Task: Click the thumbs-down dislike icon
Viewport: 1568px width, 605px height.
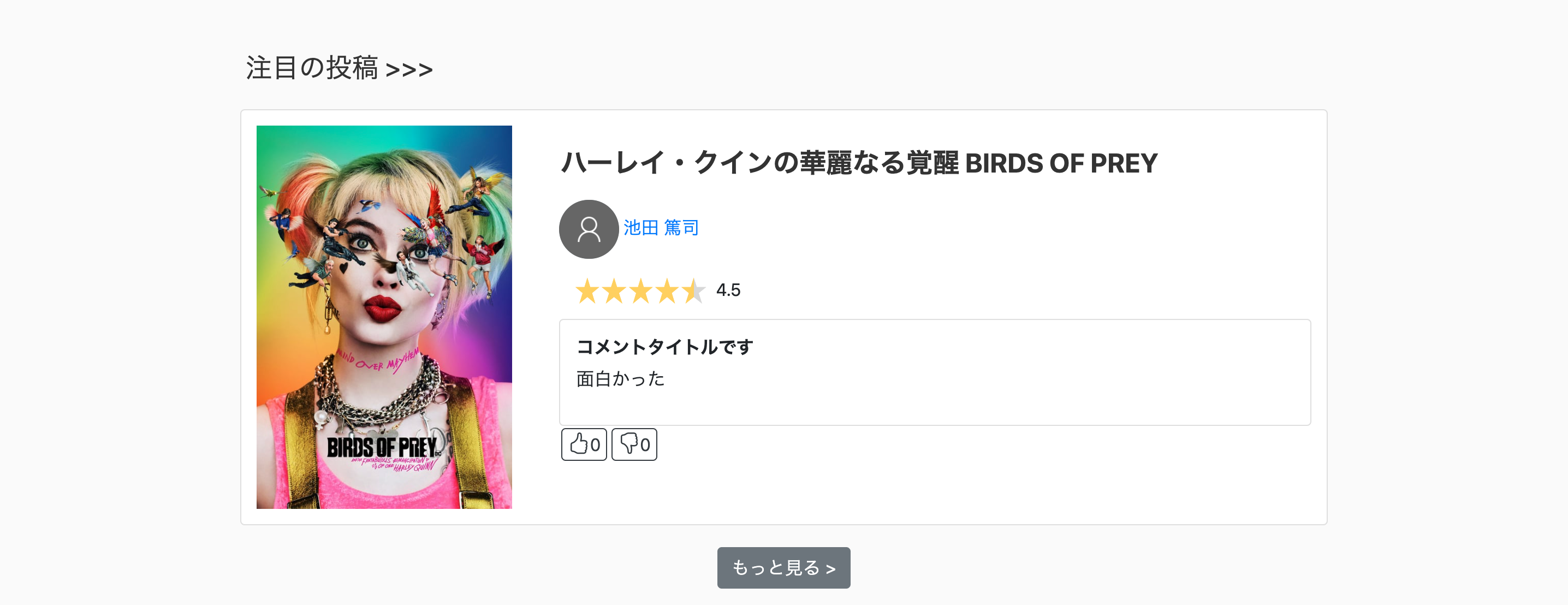Action: click(x=628, y=444)
